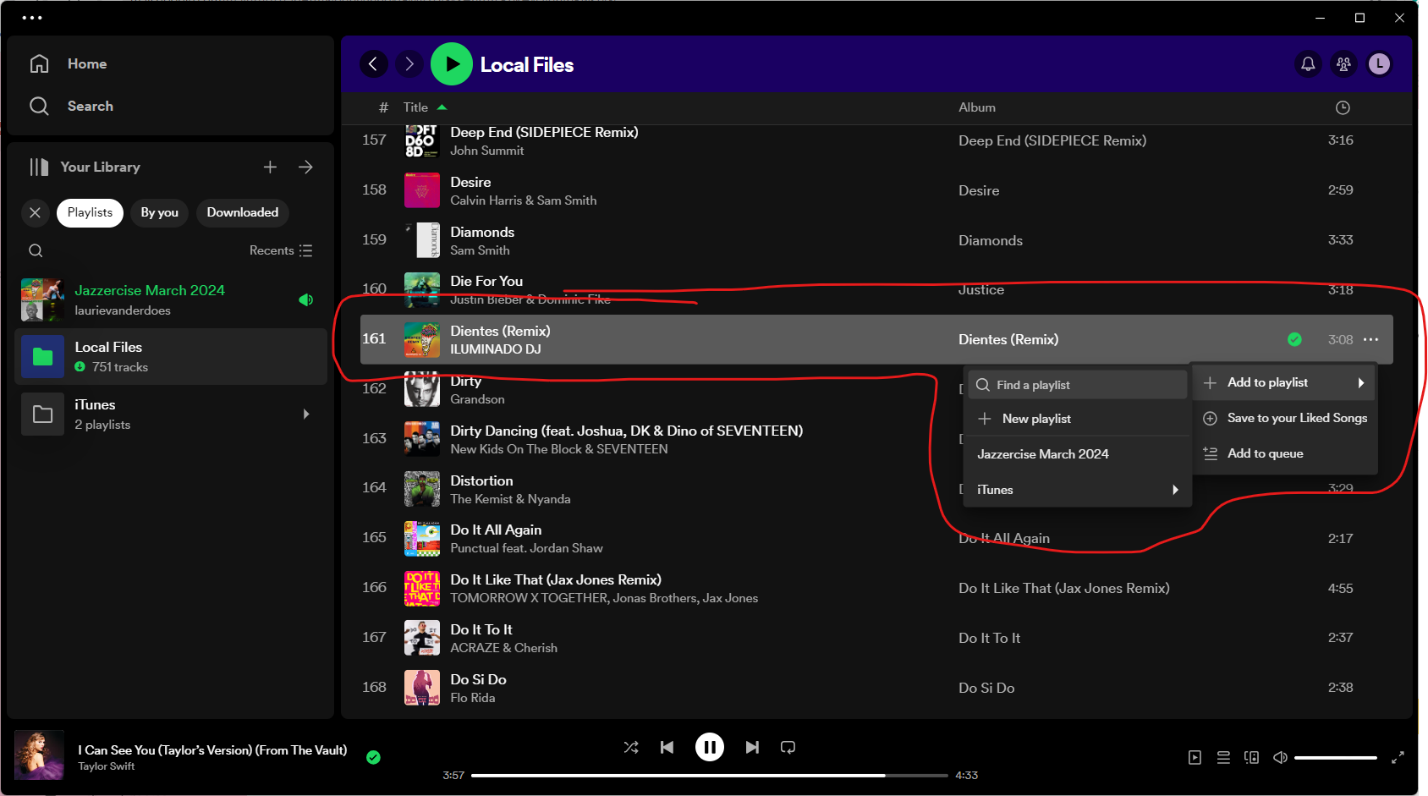Screen dimensions: 1428x796
Task: Expand the iTunes folder in library
Action: click(x=306, y=414)
